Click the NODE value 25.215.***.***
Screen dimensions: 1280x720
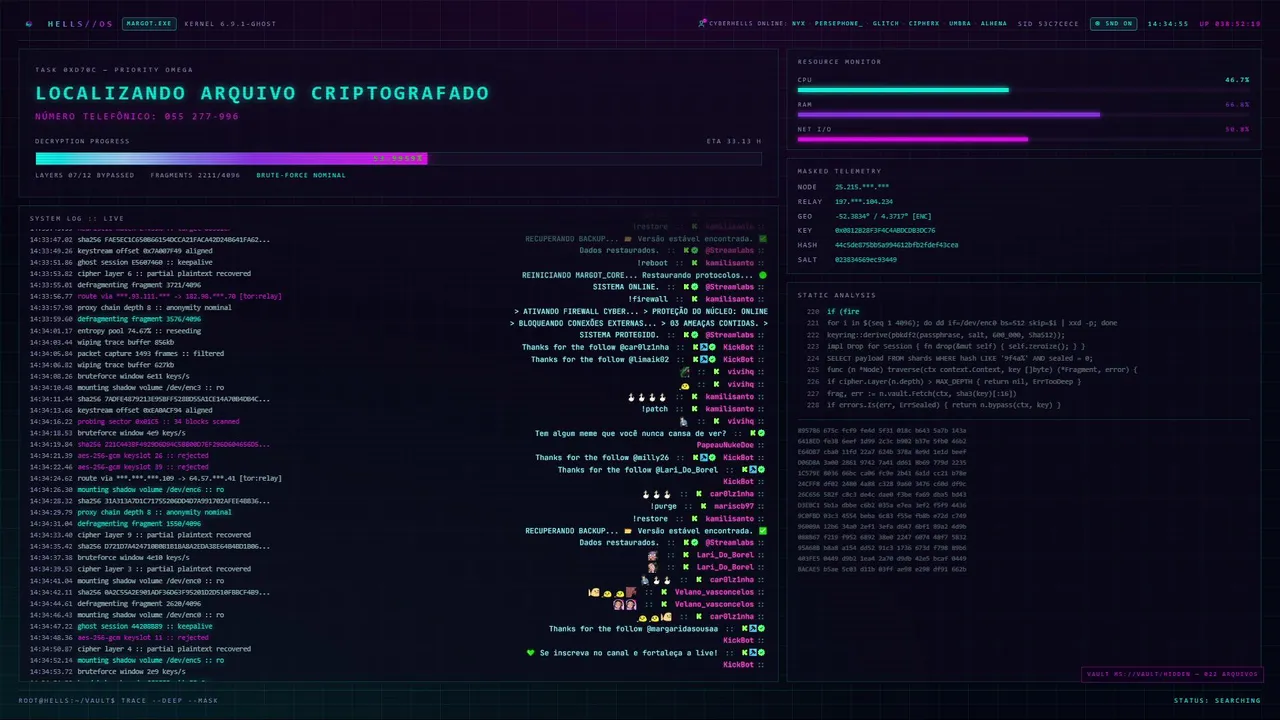pos(862,187)
